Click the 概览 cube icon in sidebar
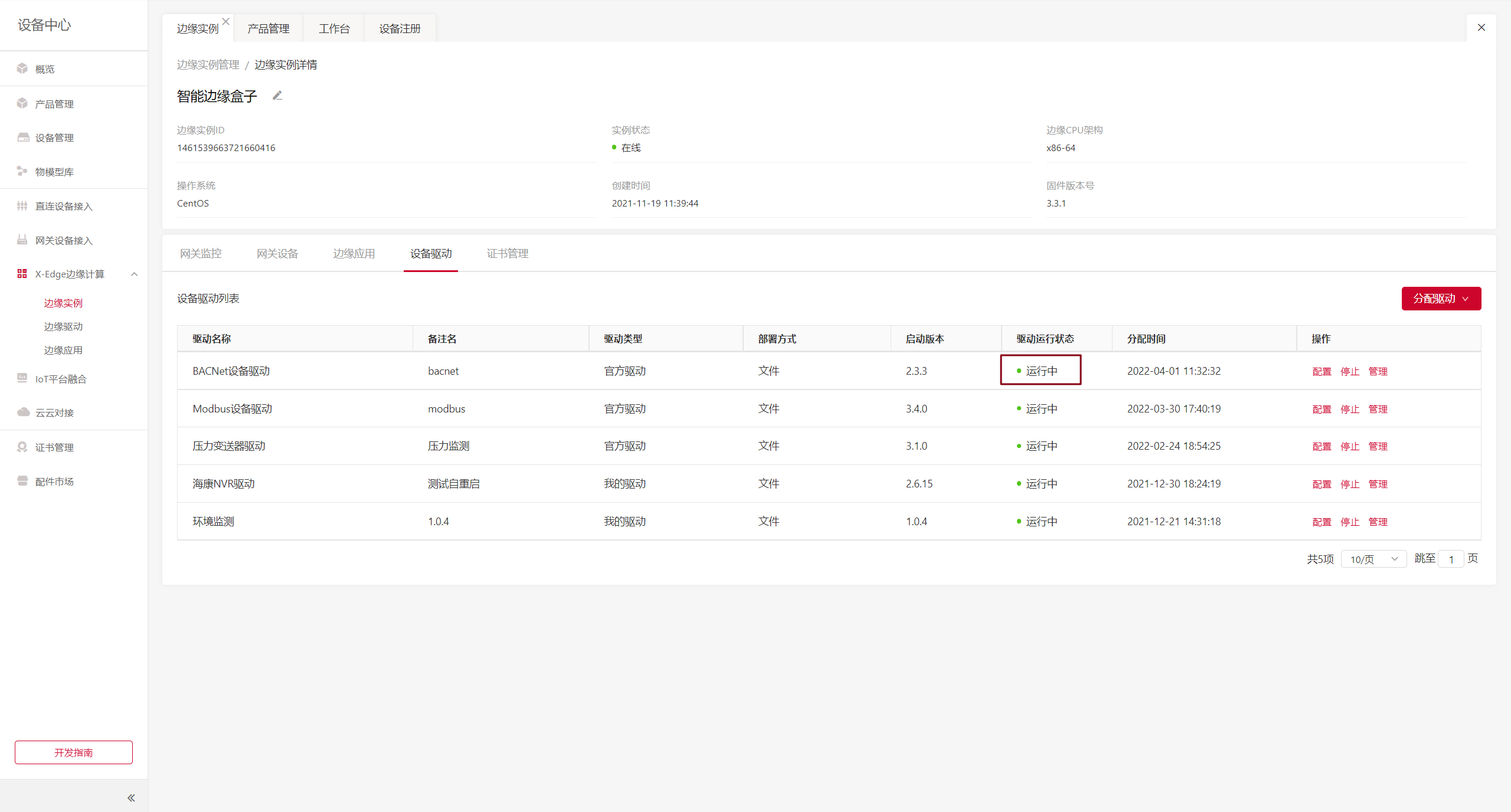Screen dimensions: 1511x812 22,68
